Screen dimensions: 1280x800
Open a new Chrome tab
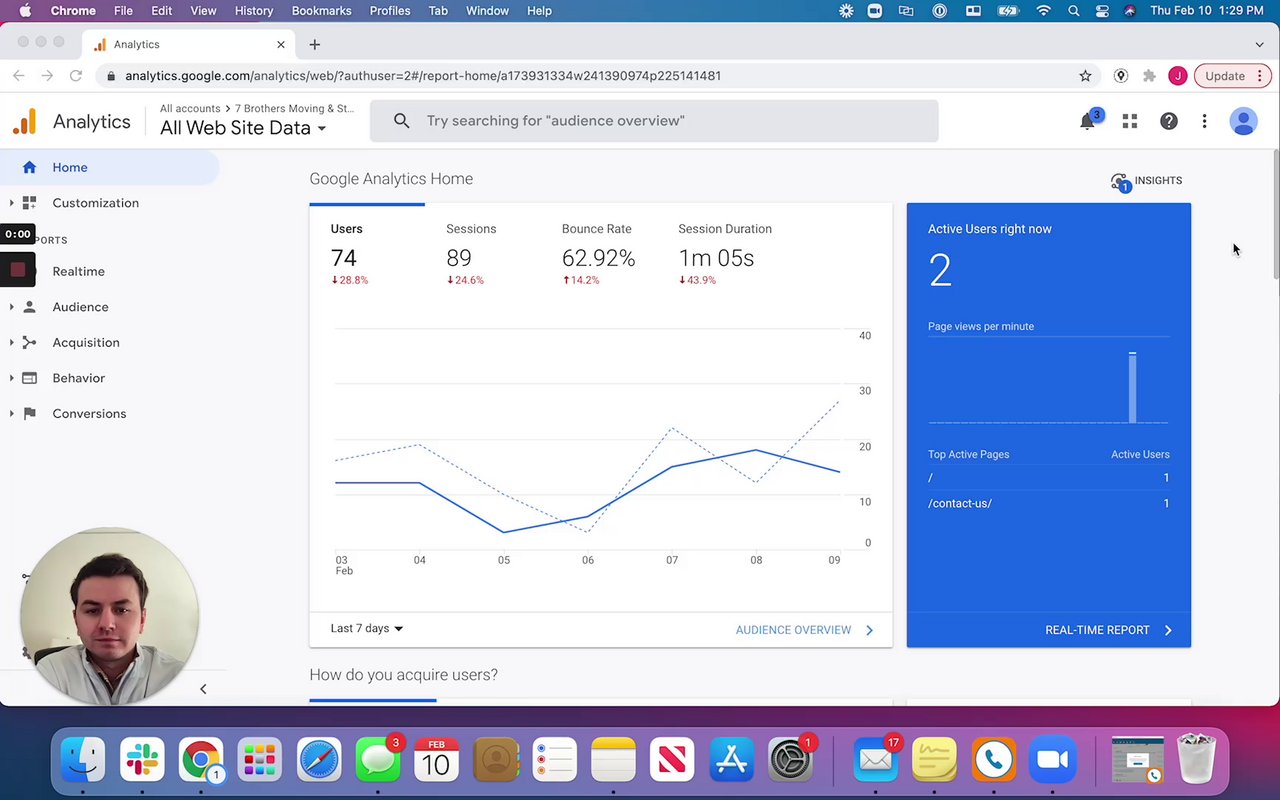click(x=314, y=44)
